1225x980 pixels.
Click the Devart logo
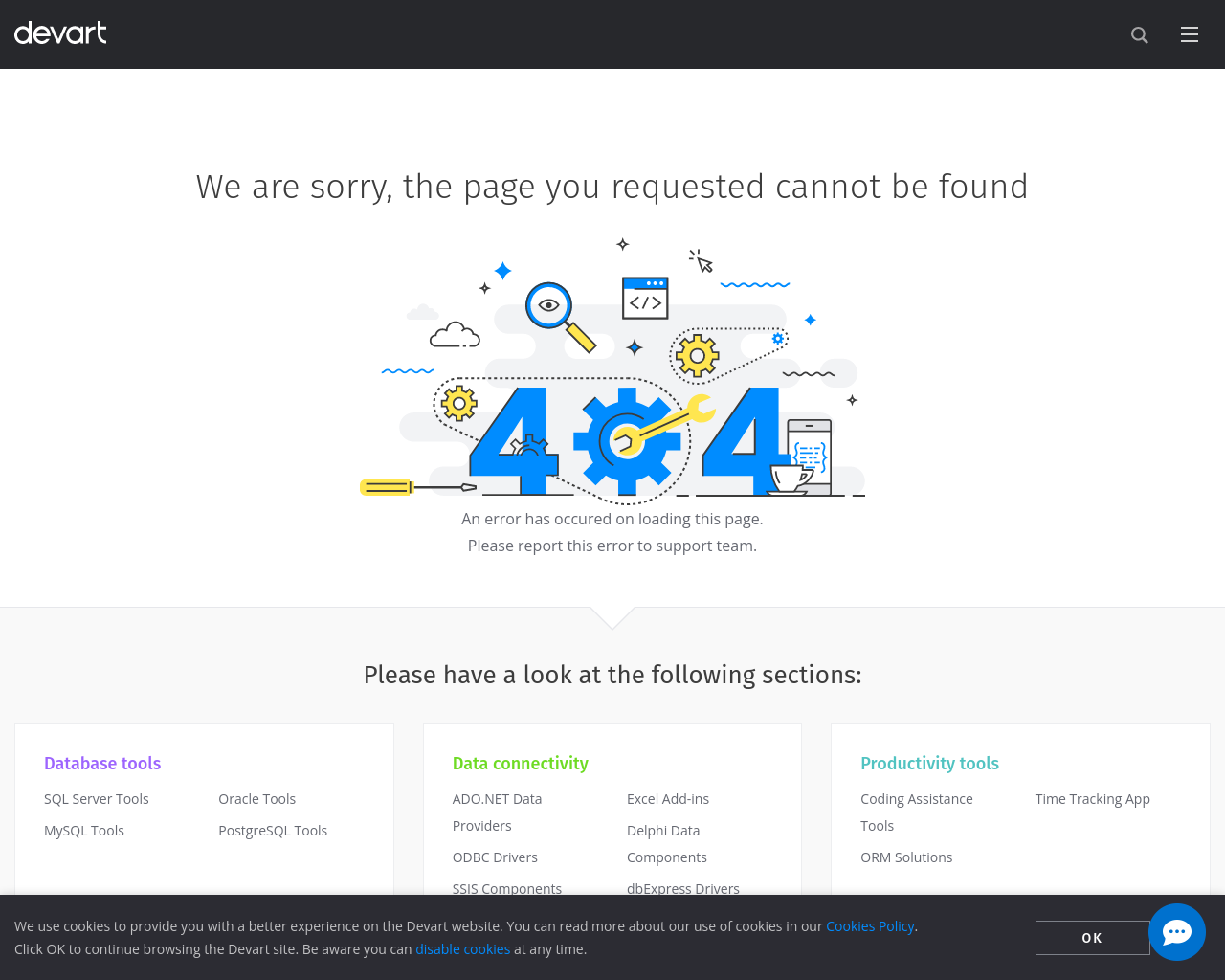point(60,33)
